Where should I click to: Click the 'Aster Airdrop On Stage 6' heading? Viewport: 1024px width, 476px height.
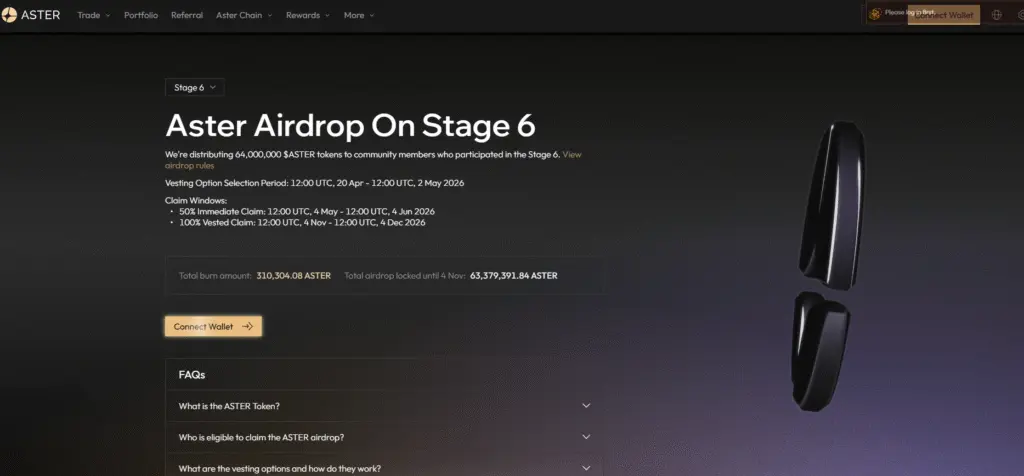coord(351,125)
